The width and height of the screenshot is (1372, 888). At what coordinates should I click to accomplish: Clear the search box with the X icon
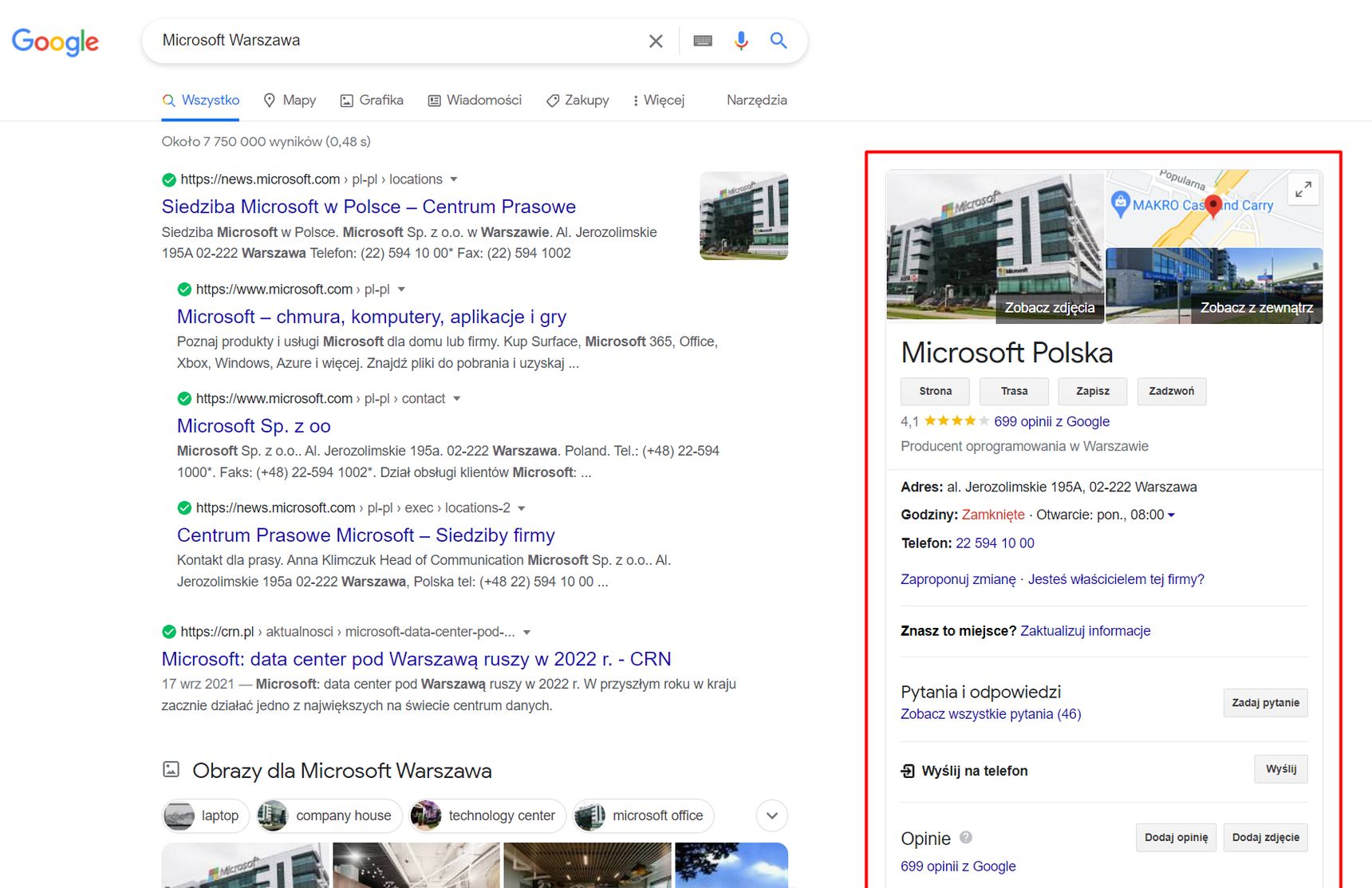[x=656, y=41]
